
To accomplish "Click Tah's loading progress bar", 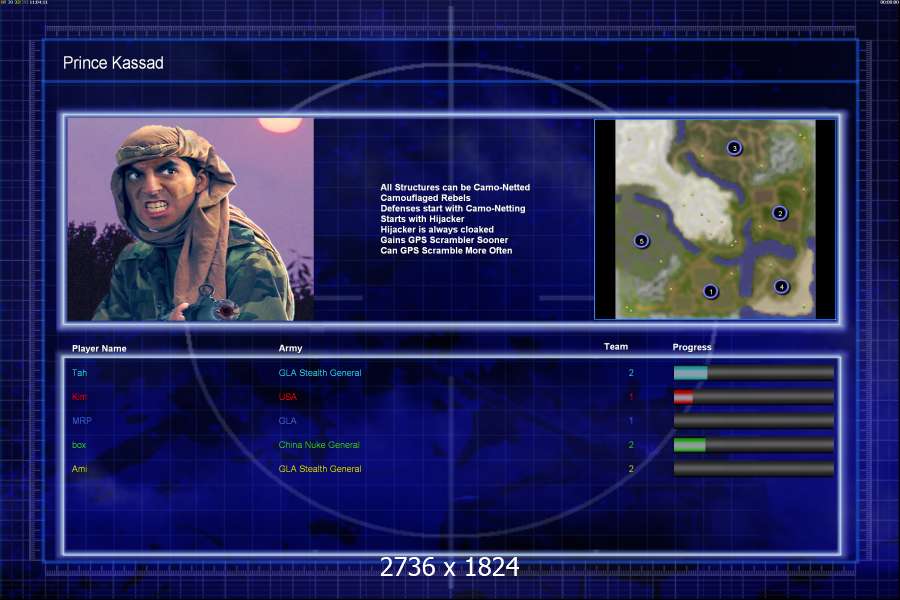I will (x=754, y=373).
